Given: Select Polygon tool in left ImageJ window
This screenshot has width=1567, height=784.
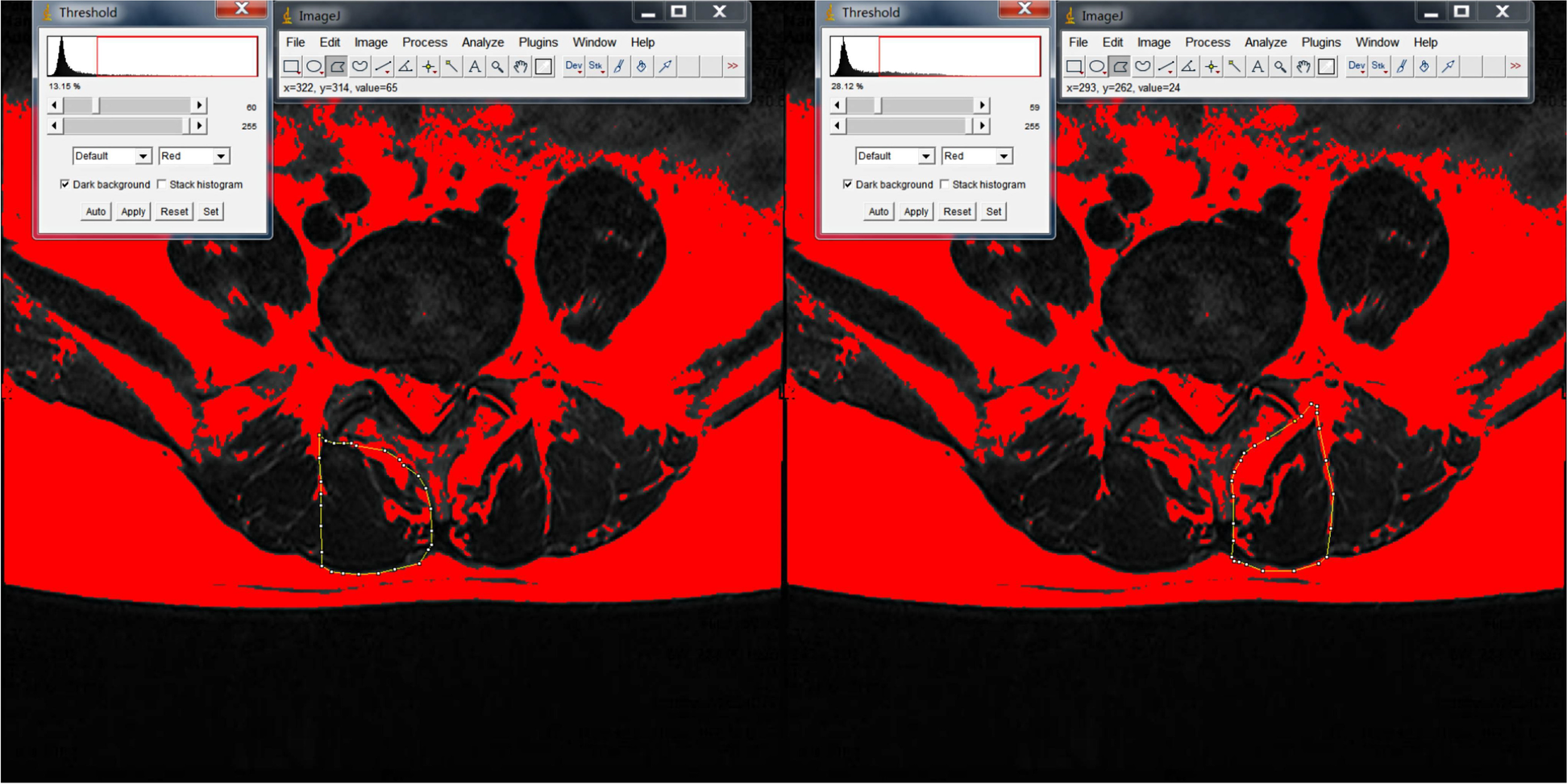Looking at the screenshot, I should coord(338,67).
